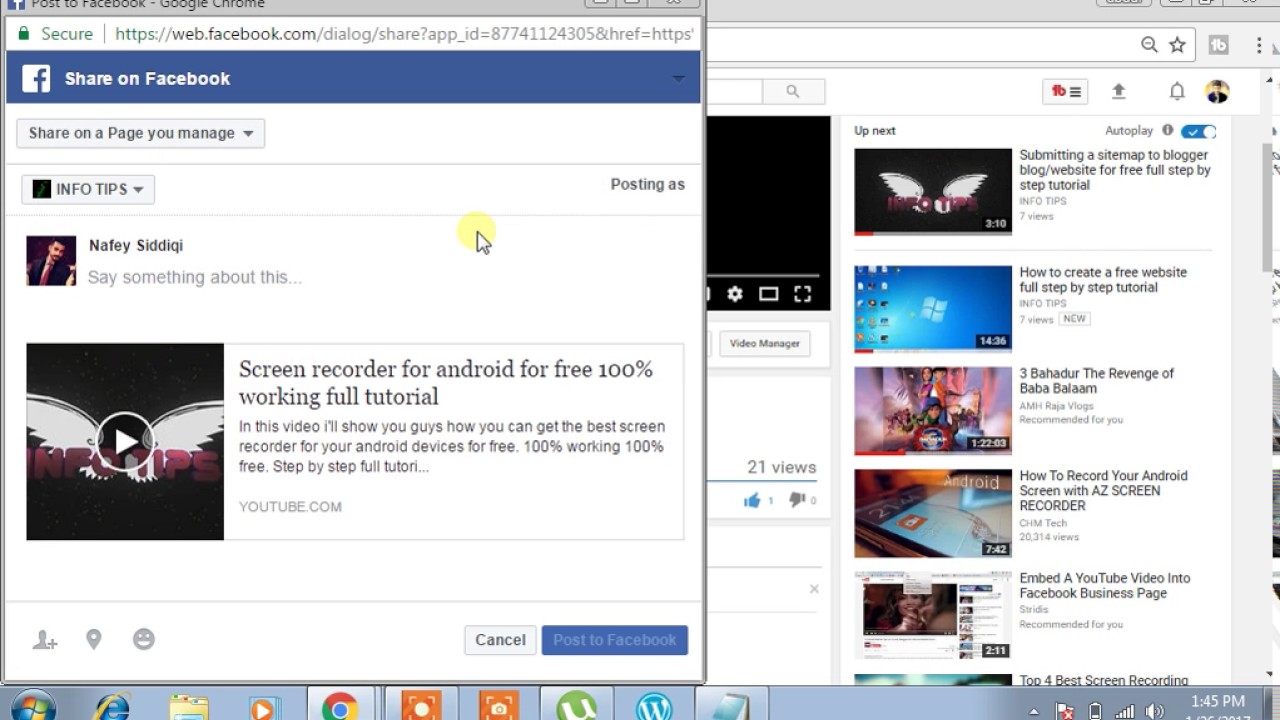Viewport: 1280px width, 720px height.
Task: Click the YouTube upload arrow icon
Action: point(1119,92)
